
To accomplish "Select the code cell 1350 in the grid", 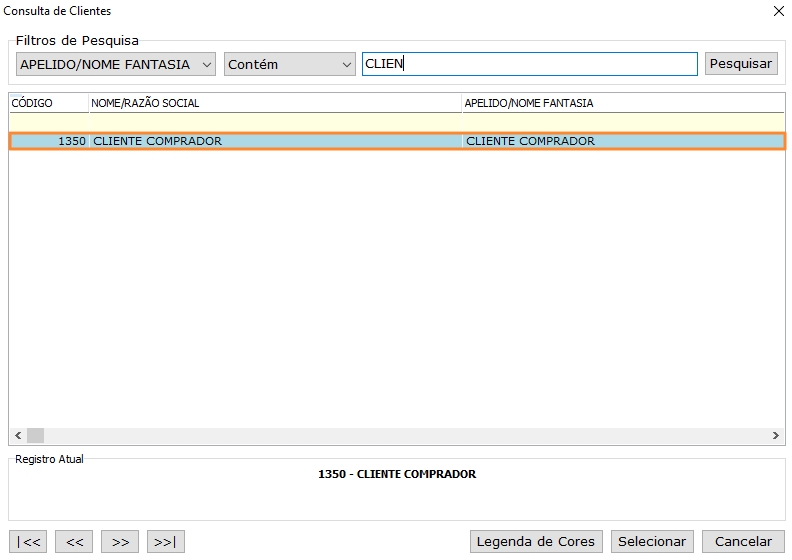I will (x=50, y=141).
